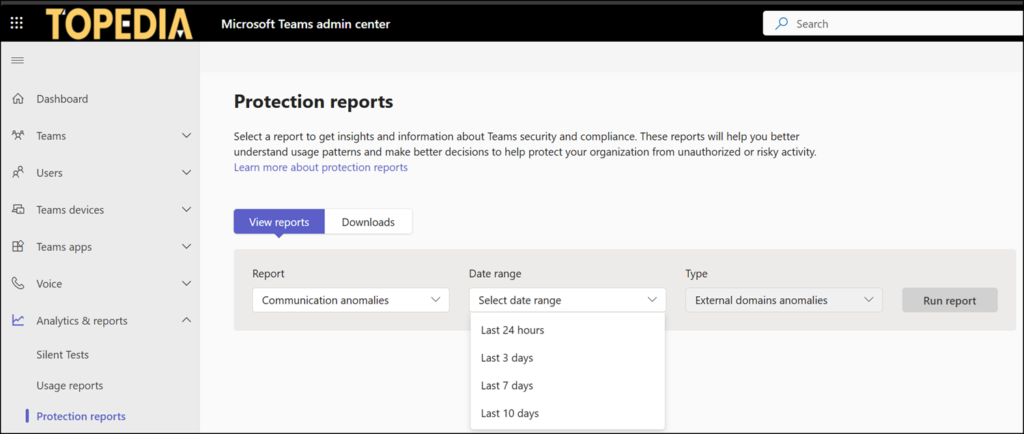Image resolution: width=1024 pixels, height=434 pixels.
Task: Click the Topedia logo
Action: coord(120,23)
